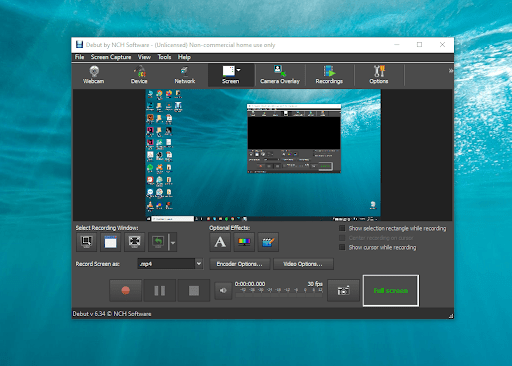Maximize the Debut window
The width and height of the screenshot is (512, 366).
click(x=419, y=45)
